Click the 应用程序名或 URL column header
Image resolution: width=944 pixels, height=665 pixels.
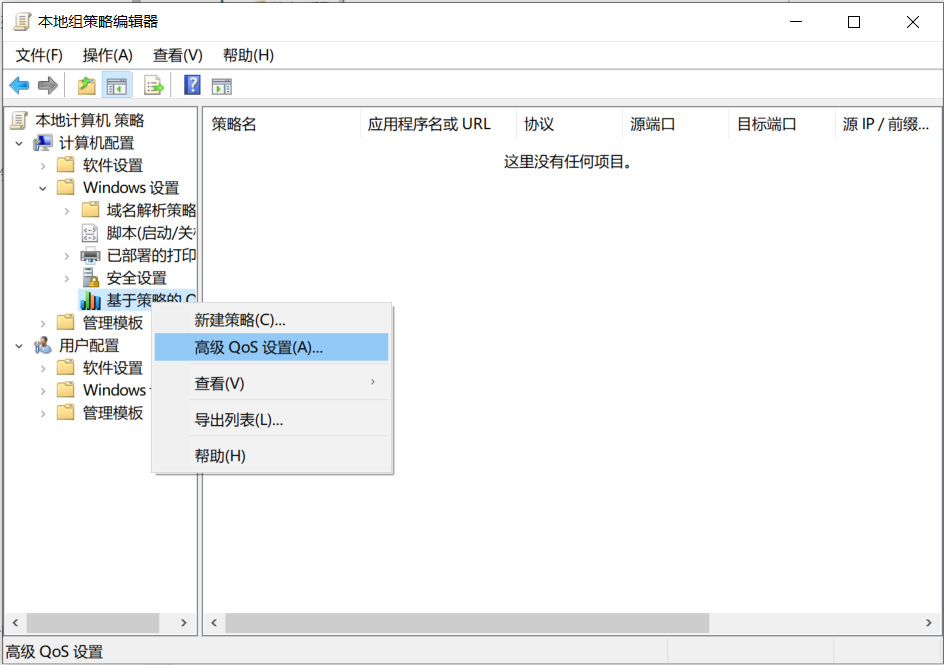point(438,124)
